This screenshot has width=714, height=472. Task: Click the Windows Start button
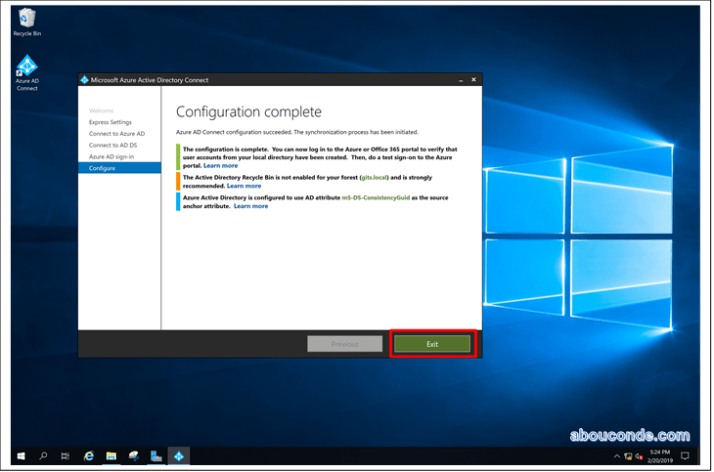pyautogui.click(x=20, y=456)
